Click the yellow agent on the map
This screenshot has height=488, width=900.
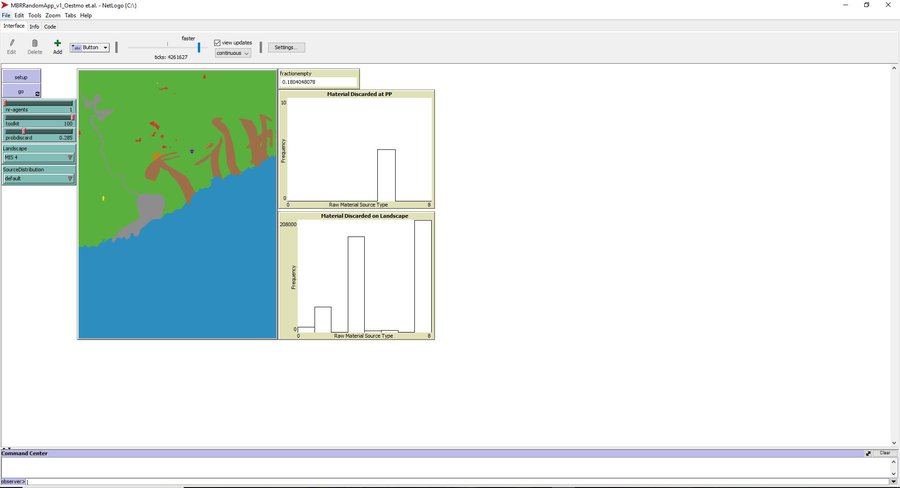click(x=103, y=199)
